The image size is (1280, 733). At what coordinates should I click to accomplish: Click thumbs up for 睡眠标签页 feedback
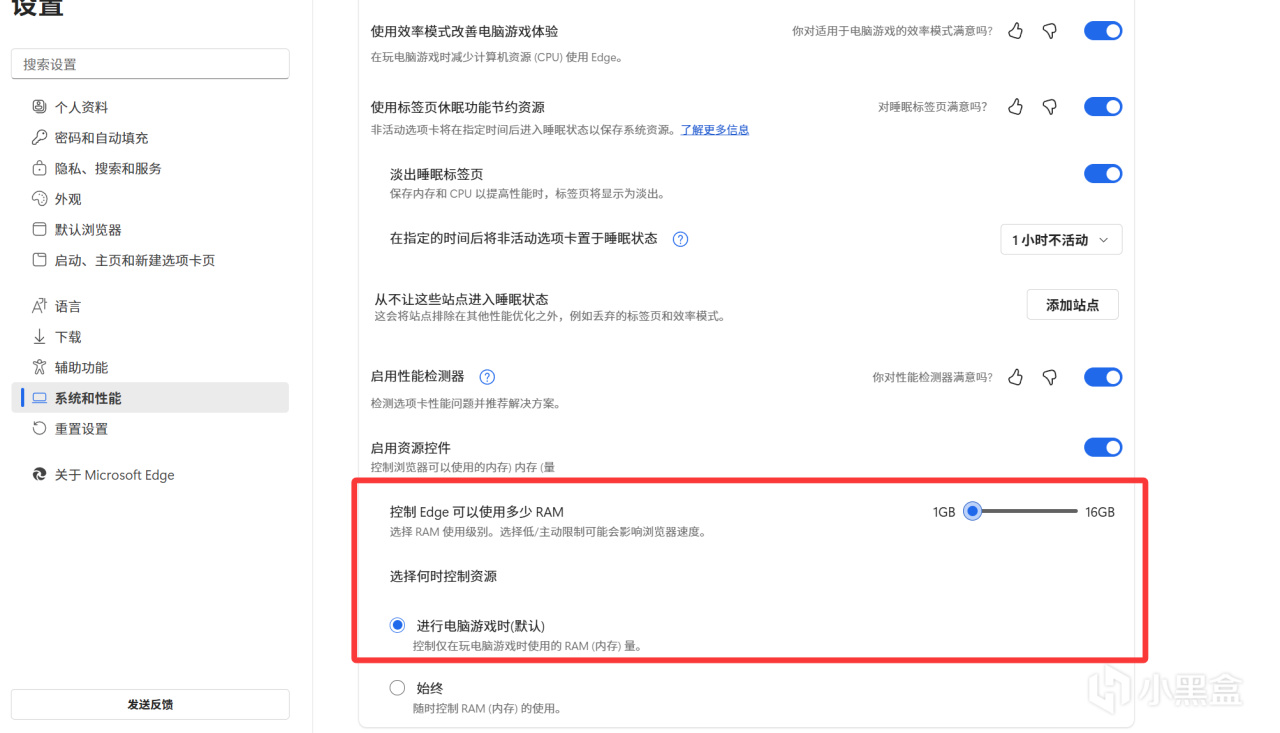tap(1016, 107)
